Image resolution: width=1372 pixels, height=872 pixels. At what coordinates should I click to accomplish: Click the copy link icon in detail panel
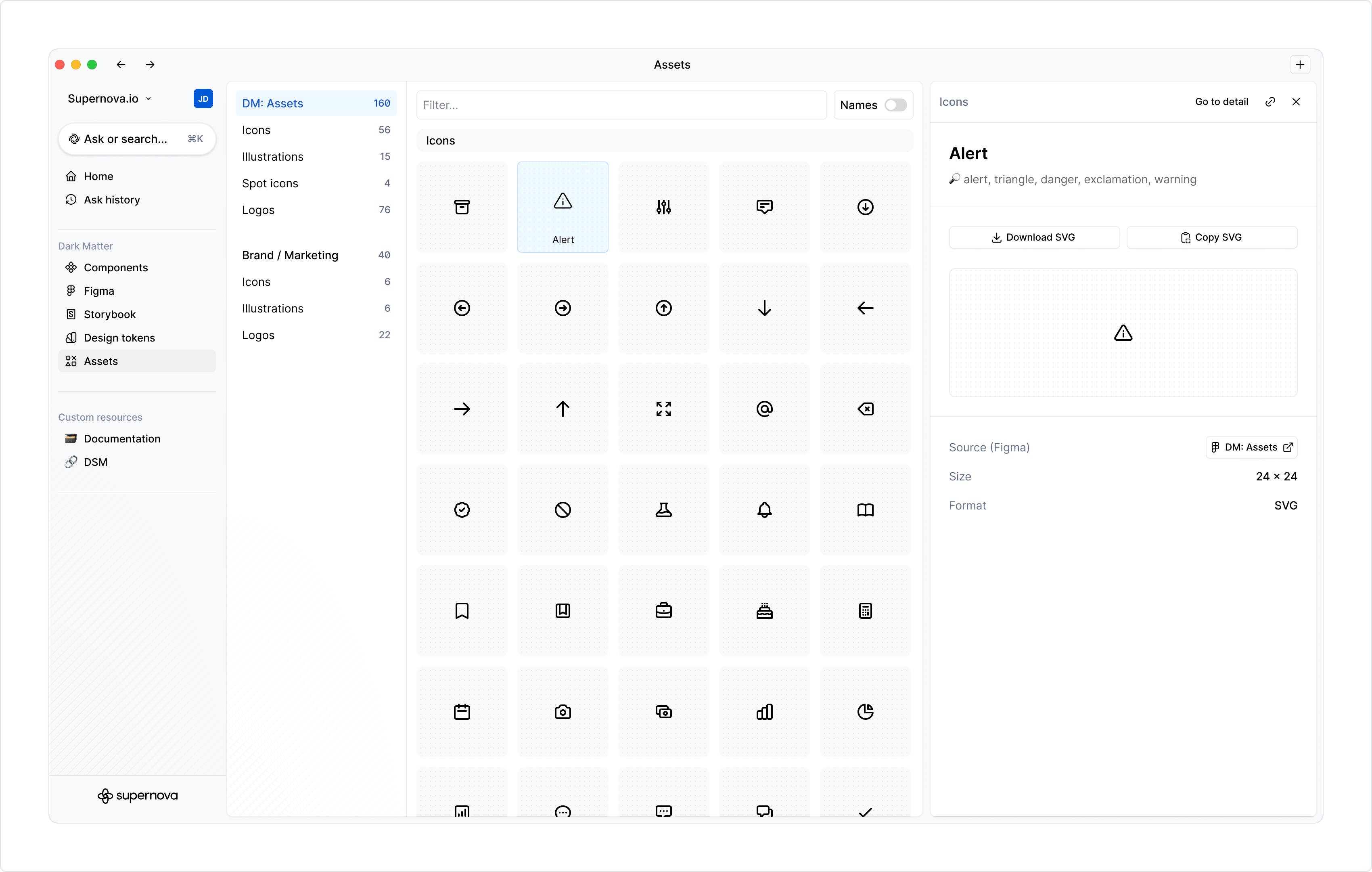tap(1270, 101)
